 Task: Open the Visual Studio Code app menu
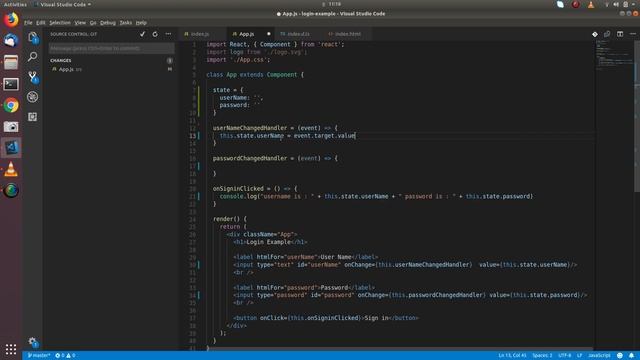[63, 4]
